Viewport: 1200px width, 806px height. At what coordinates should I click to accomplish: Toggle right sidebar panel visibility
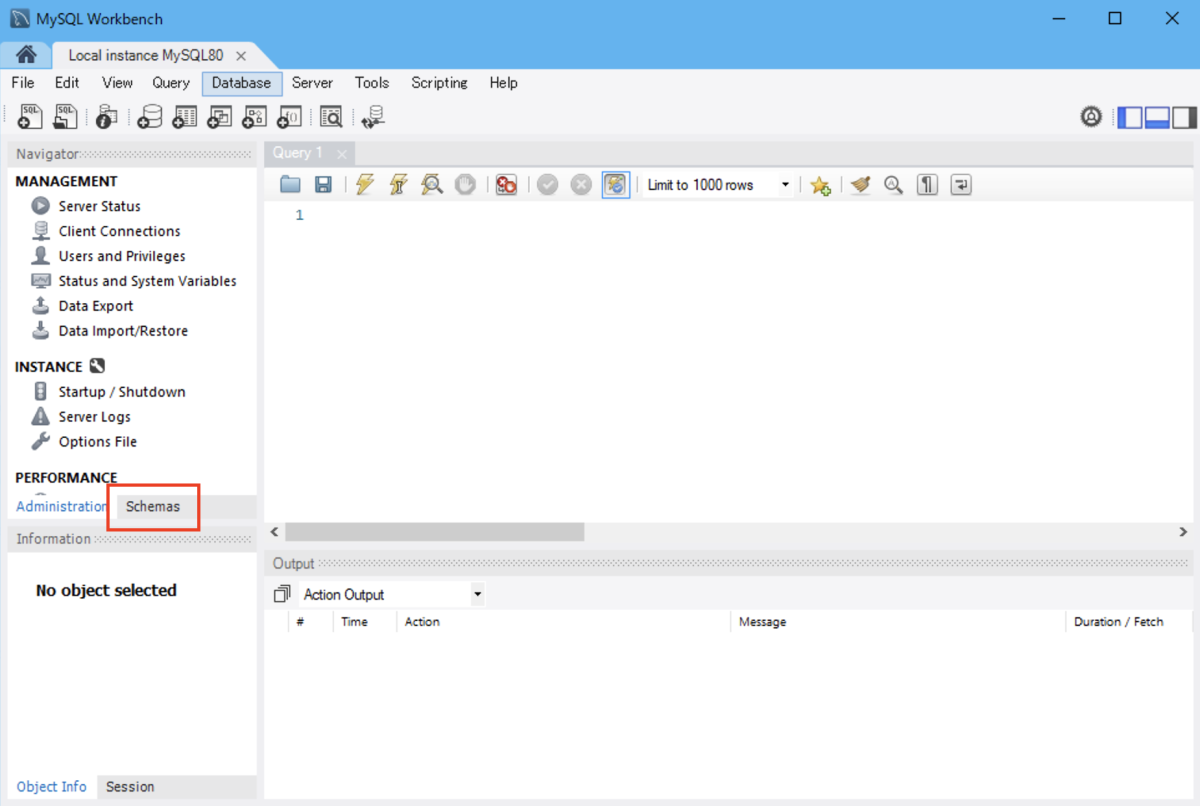(1184, 117)
